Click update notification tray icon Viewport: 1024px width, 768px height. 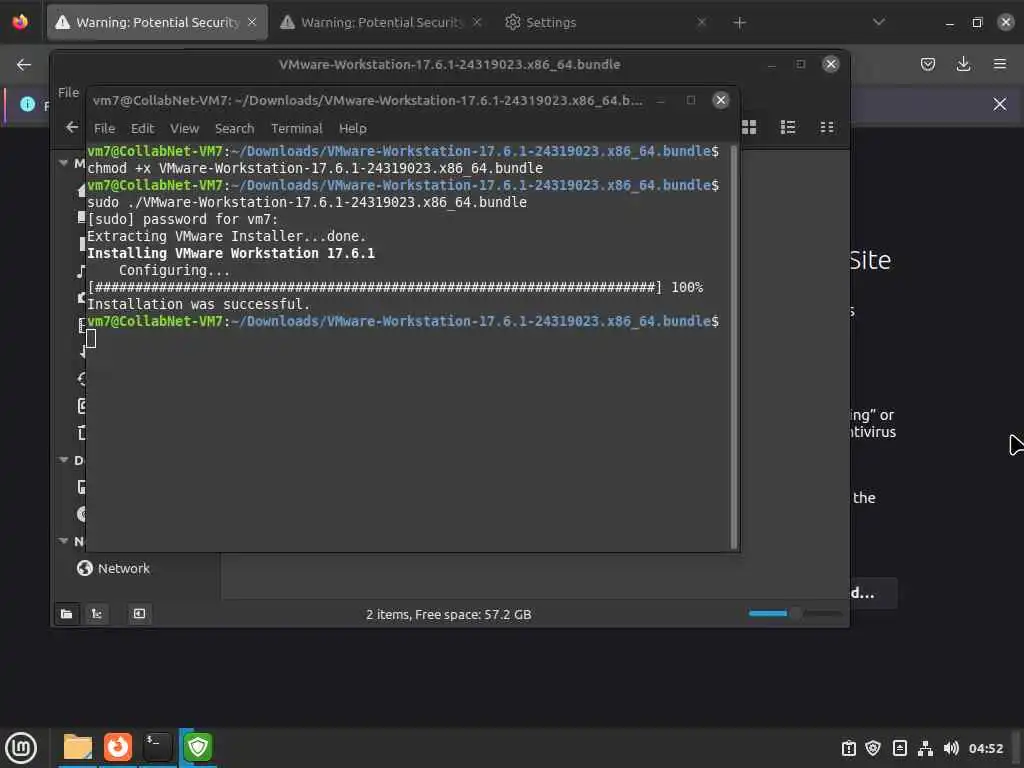click(848, 748)
